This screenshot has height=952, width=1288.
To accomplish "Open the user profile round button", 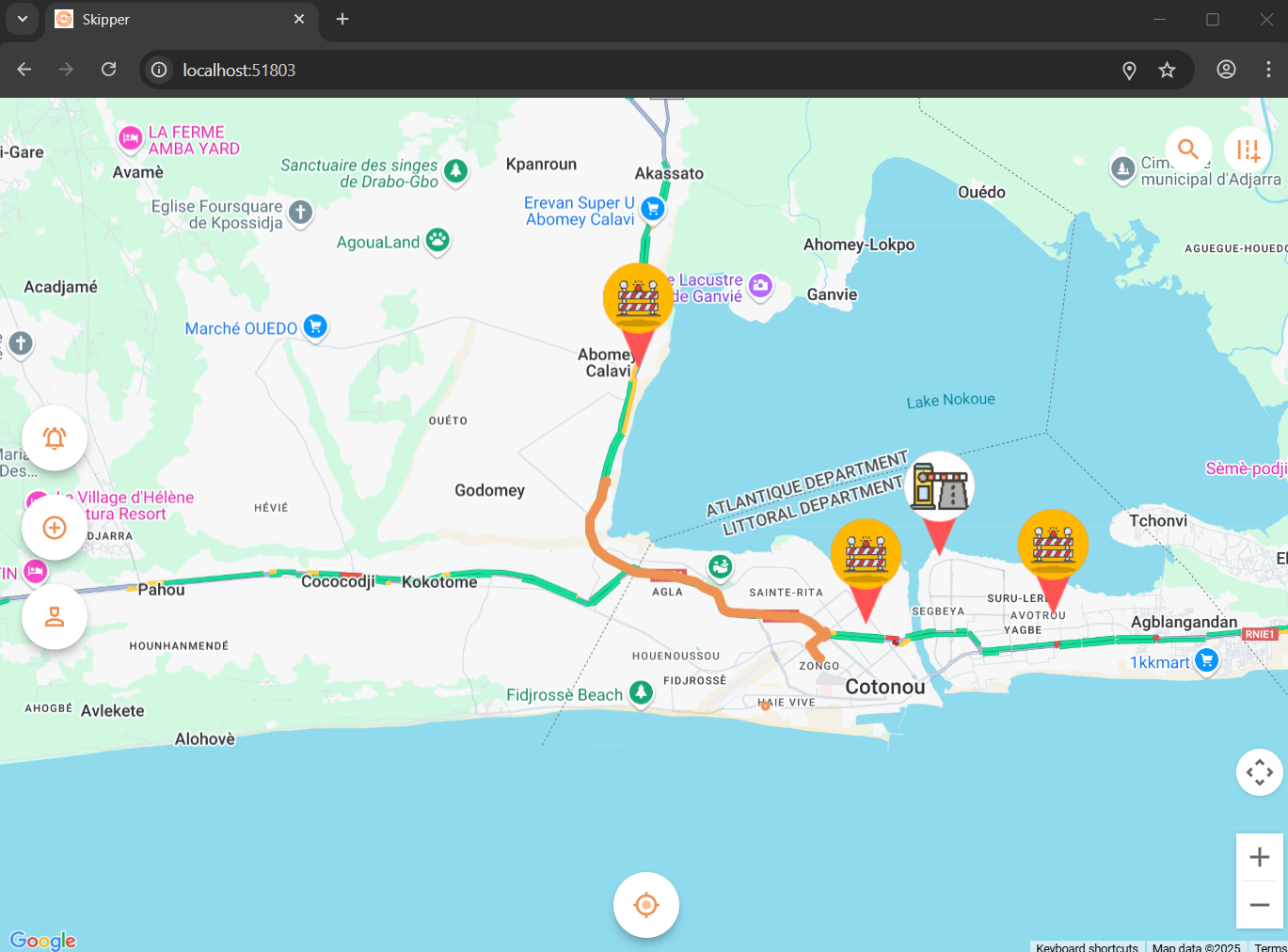I will pyautogui.click(x=55, y=617).
